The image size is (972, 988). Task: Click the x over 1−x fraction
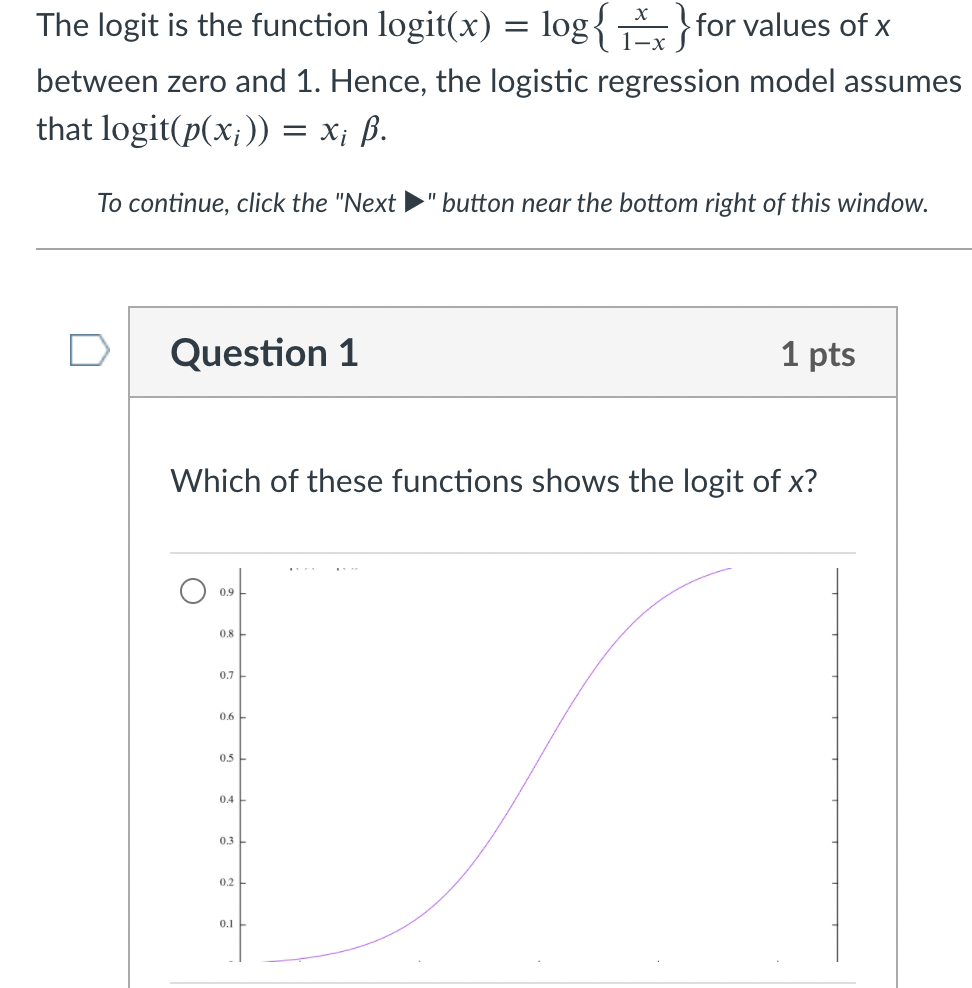point(642,30)
